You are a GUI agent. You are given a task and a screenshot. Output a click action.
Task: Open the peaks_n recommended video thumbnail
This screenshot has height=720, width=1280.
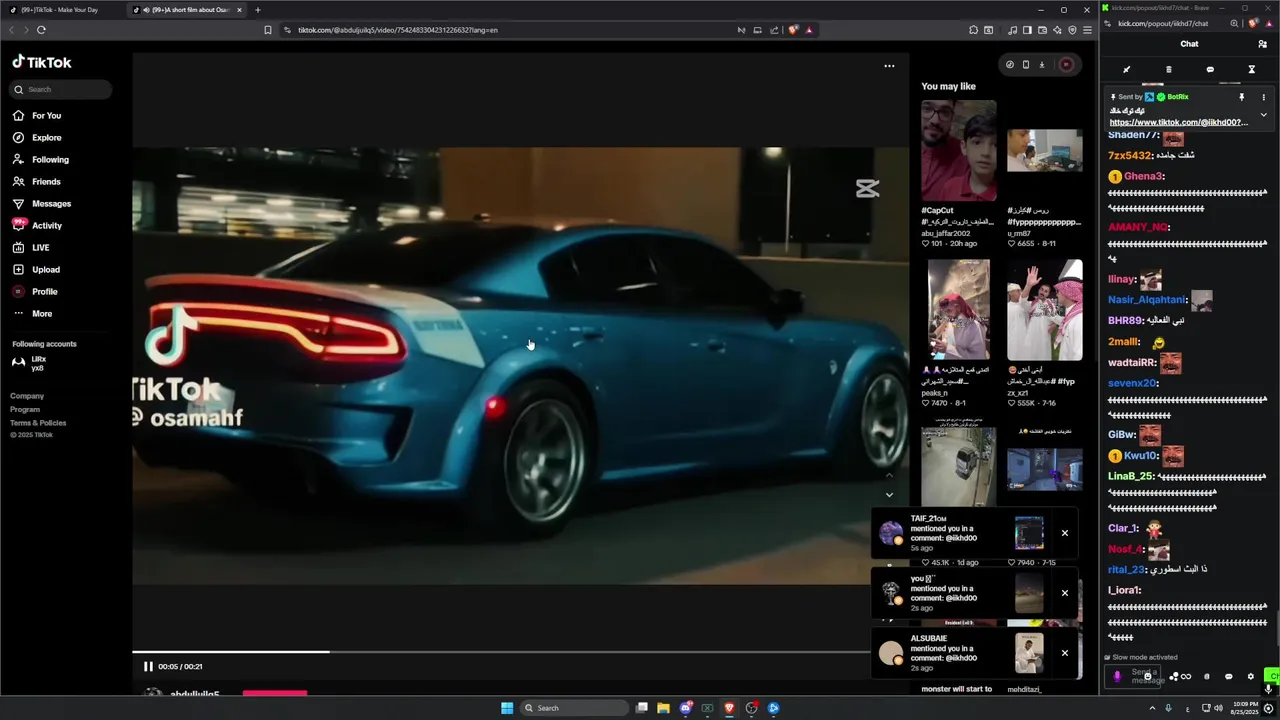pos(959,310)
